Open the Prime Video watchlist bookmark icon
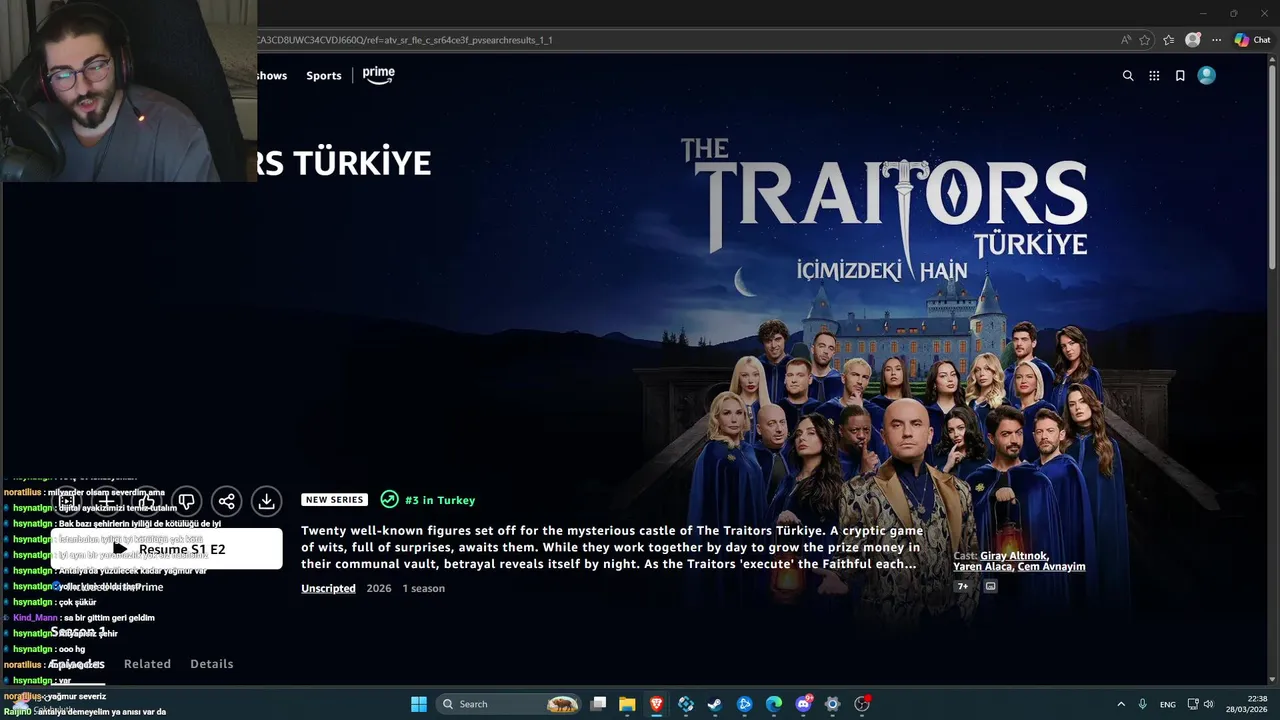 tap(1180, 76)
